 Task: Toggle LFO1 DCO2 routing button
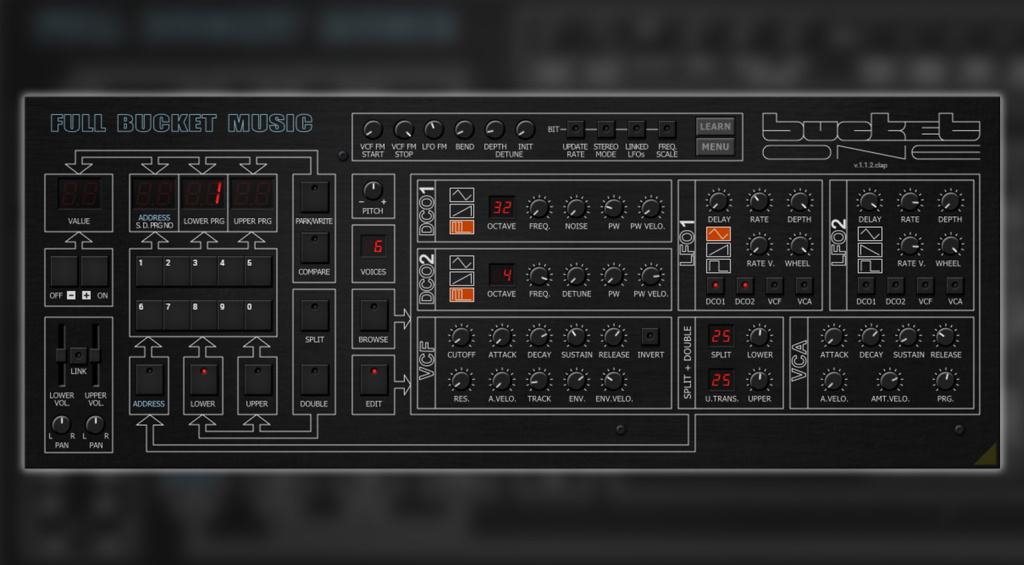pyautogui.click(x=744, y=285)
